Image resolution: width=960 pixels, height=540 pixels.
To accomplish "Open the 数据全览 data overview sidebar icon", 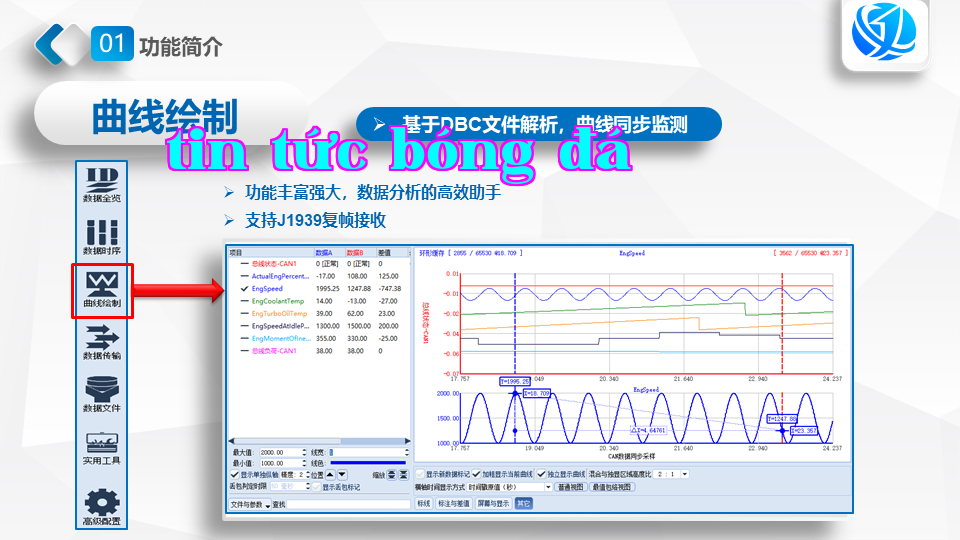I will click(x=102, y=184).
